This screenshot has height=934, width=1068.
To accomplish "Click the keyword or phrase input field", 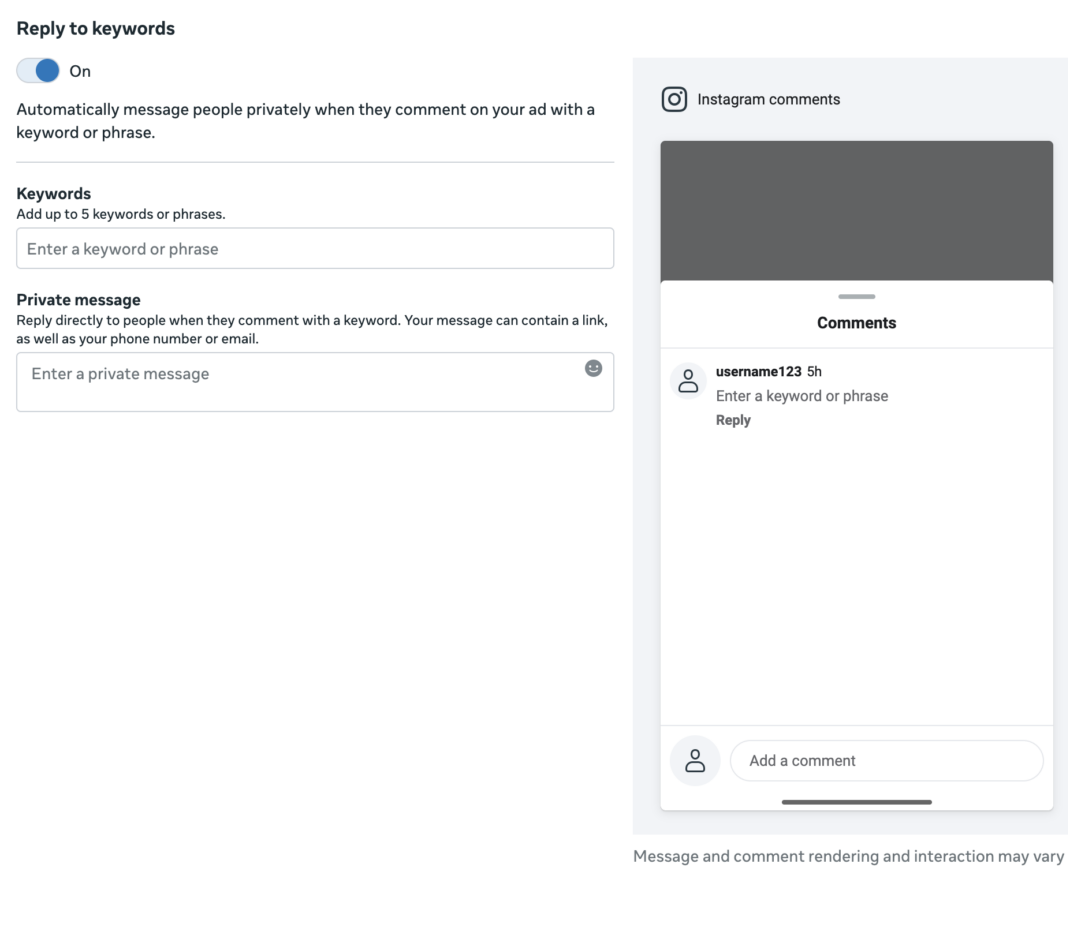I will tap(315, 248).
